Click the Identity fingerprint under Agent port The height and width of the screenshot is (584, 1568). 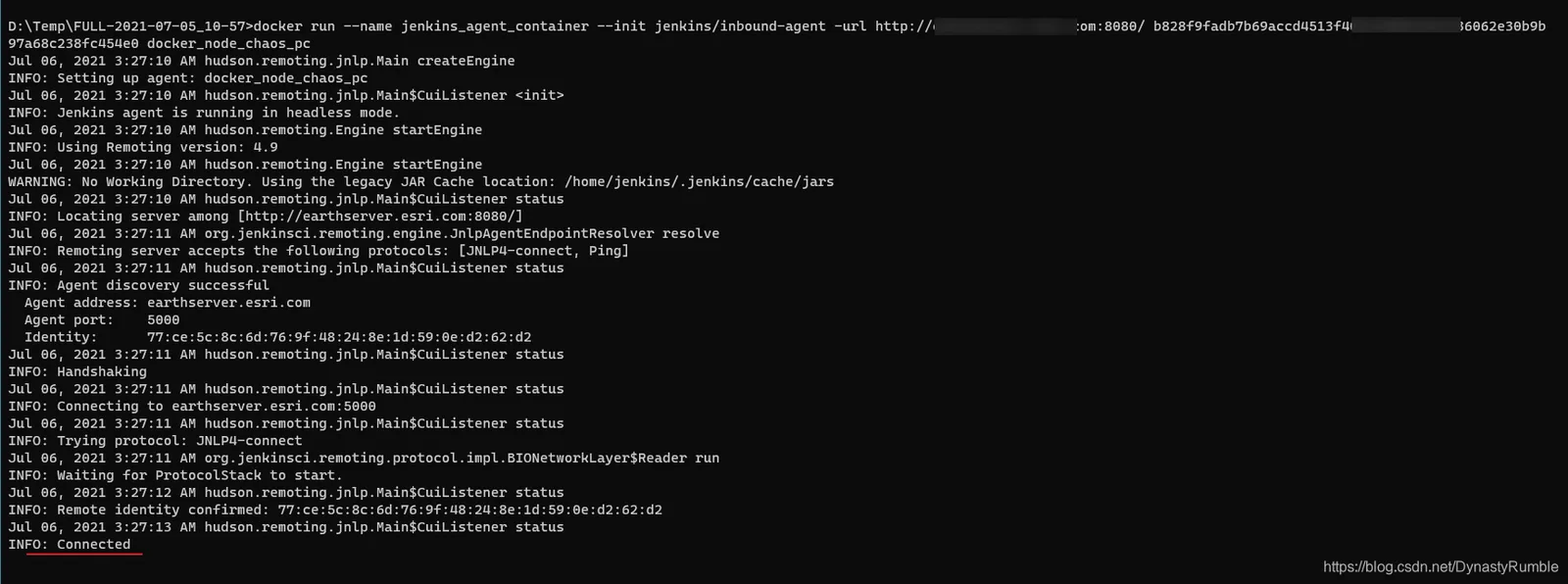(339, 337)
